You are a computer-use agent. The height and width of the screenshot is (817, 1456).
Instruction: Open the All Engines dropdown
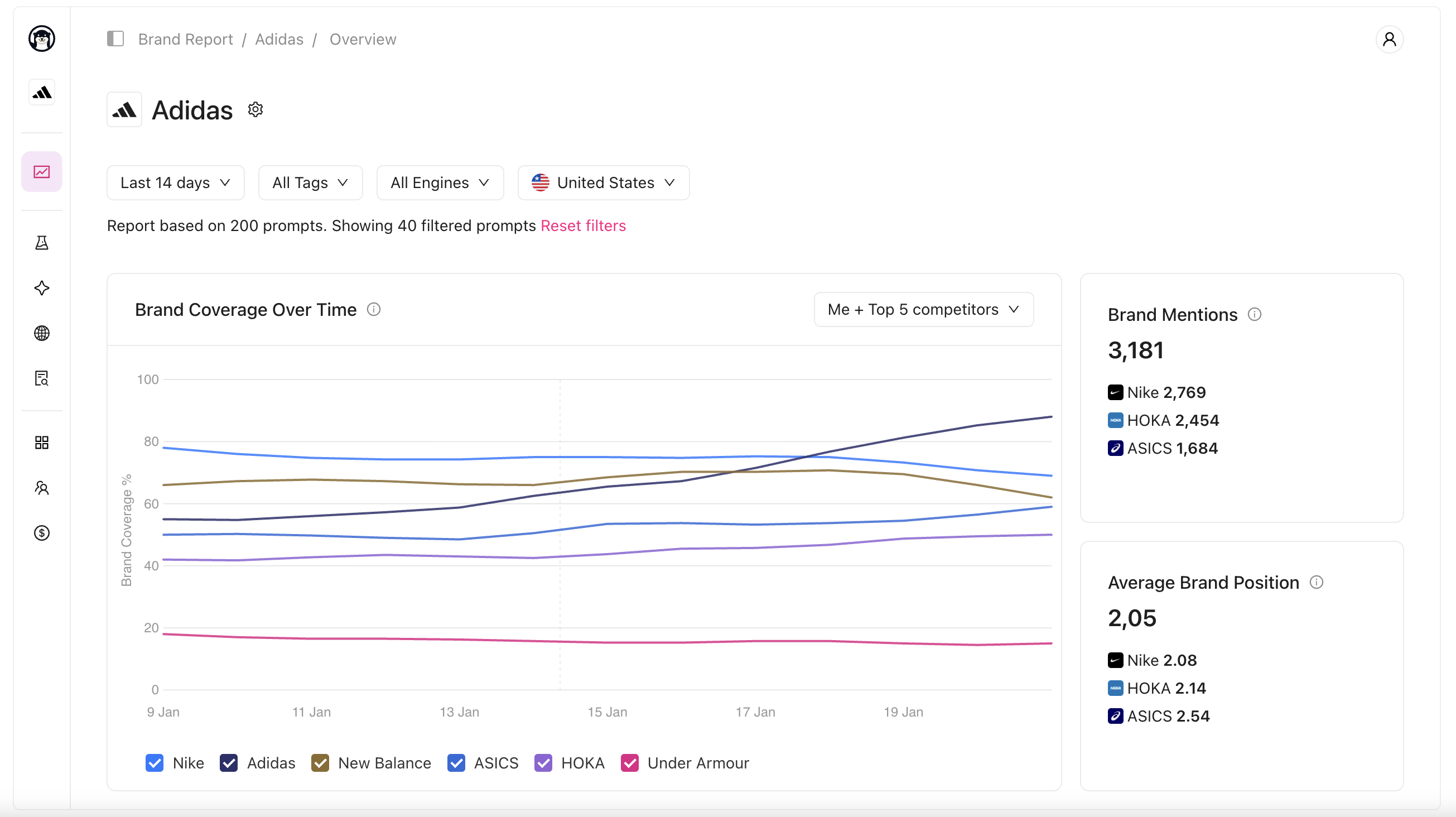(x=440, y=182)
